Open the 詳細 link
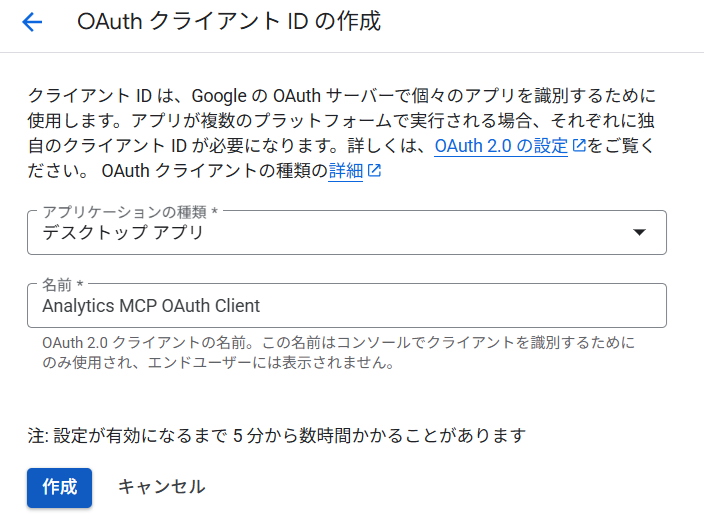Viewport: 704px width, 531px height. pos(345,171)
